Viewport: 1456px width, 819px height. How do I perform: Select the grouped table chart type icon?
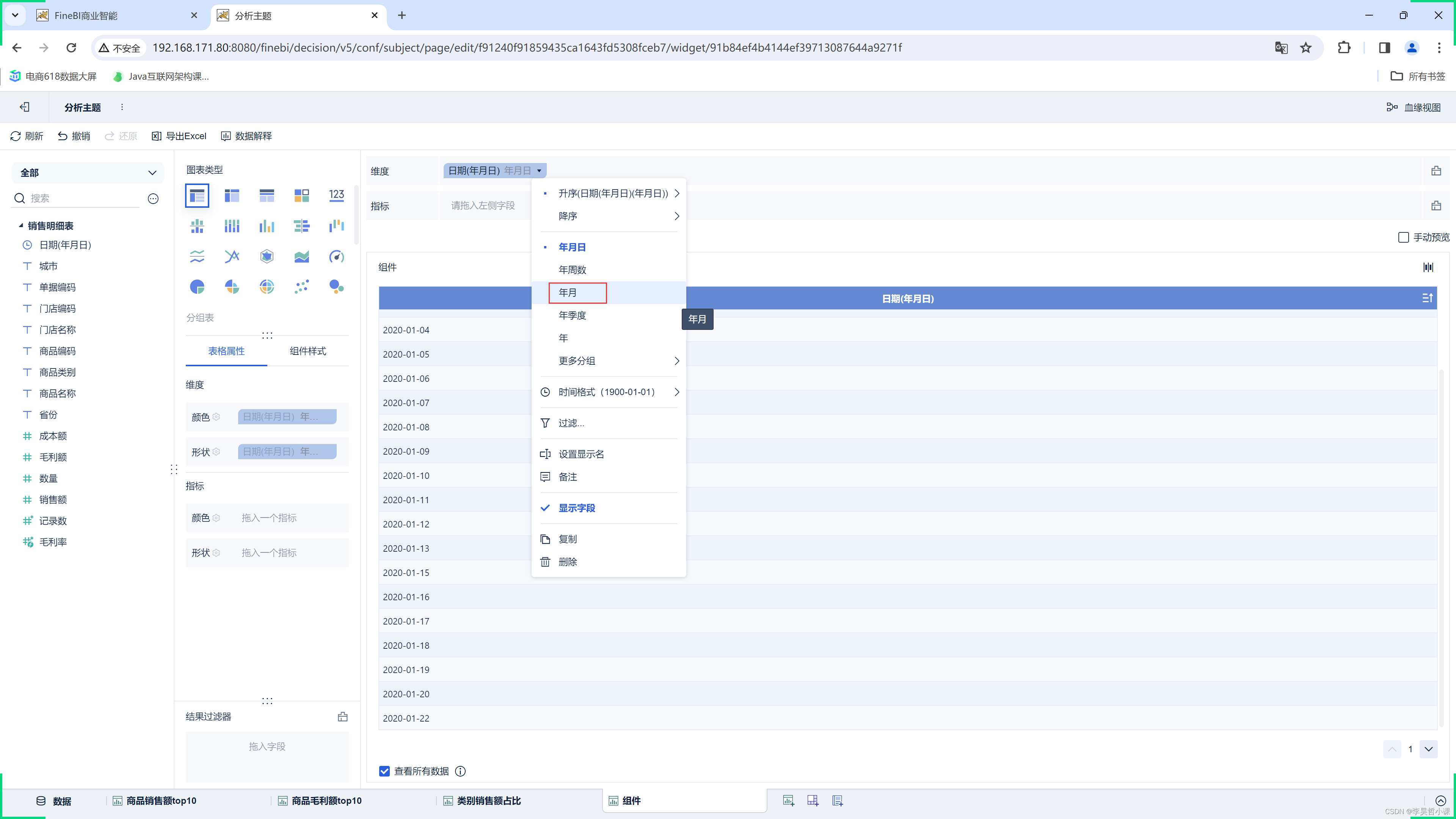point(197,196)
